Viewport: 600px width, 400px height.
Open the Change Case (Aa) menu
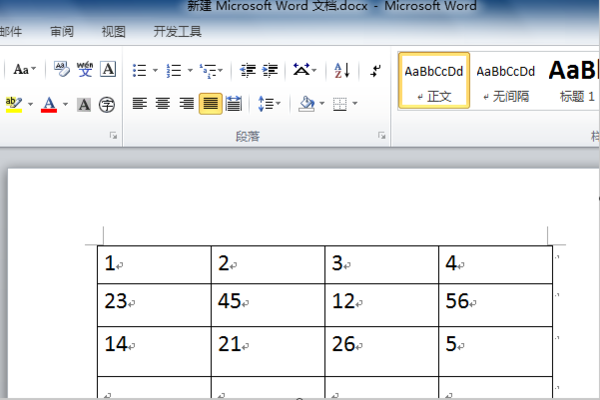(24, 70)
